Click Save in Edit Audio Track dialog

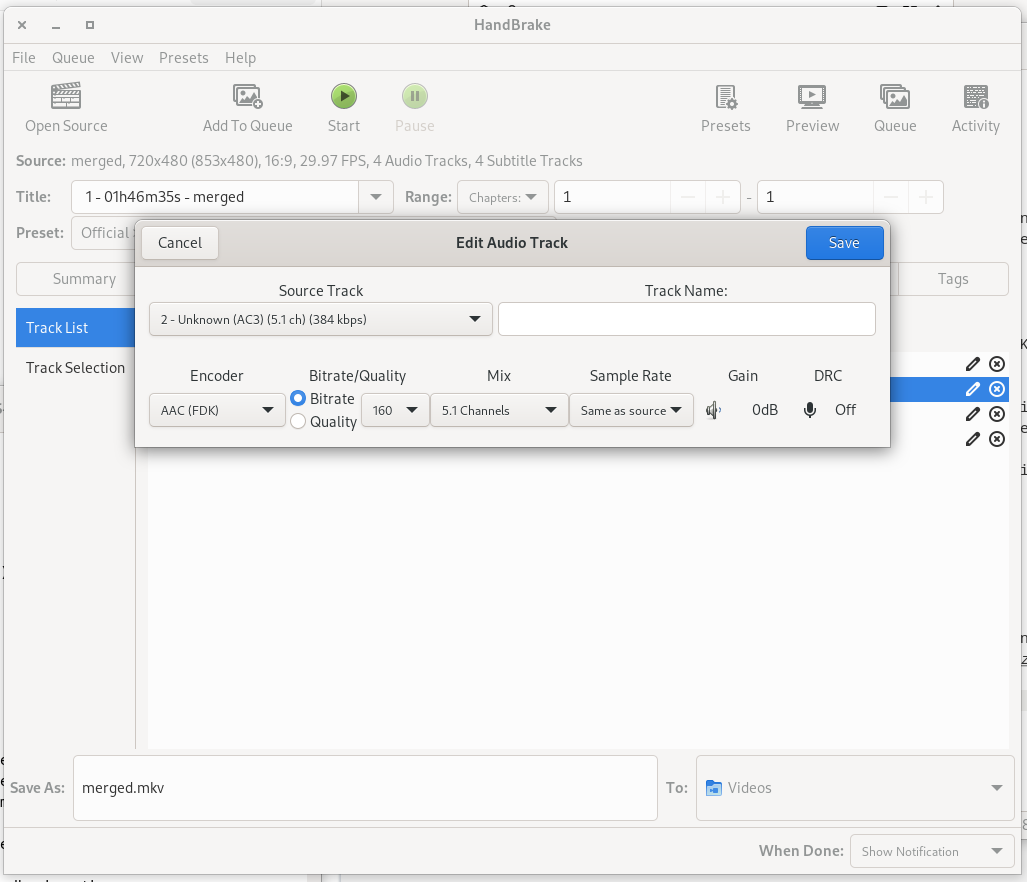pos(844,243)
